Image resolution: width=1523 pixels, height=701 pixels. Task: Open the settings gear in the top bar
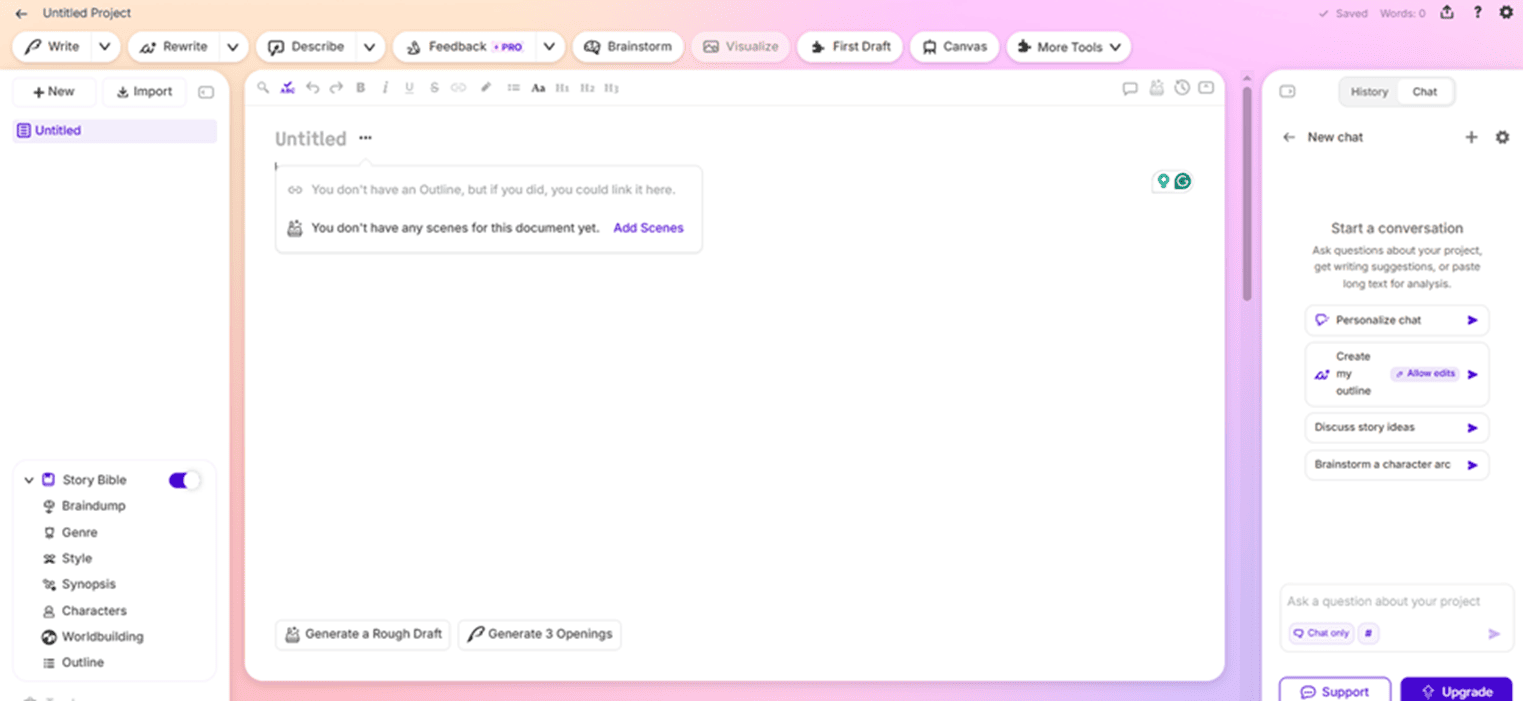(x=1506, y=13)
